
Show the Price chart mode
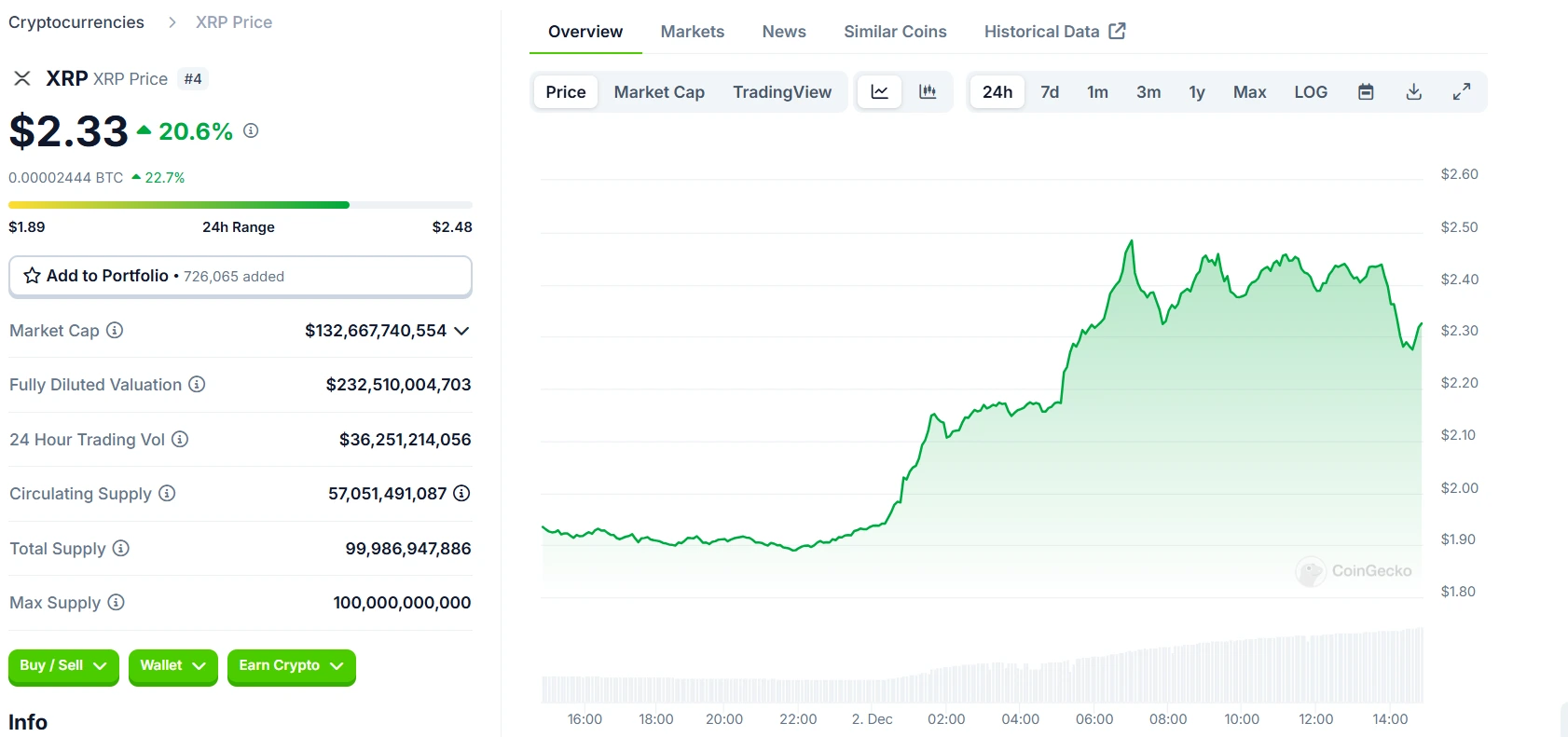[566, 91]
